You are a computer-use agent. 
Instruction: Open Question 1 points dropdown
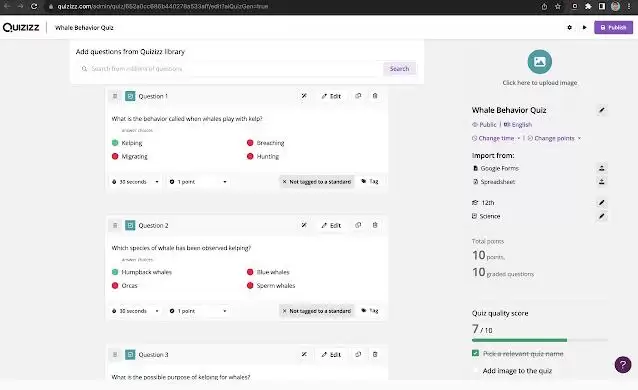click(198, 182)
